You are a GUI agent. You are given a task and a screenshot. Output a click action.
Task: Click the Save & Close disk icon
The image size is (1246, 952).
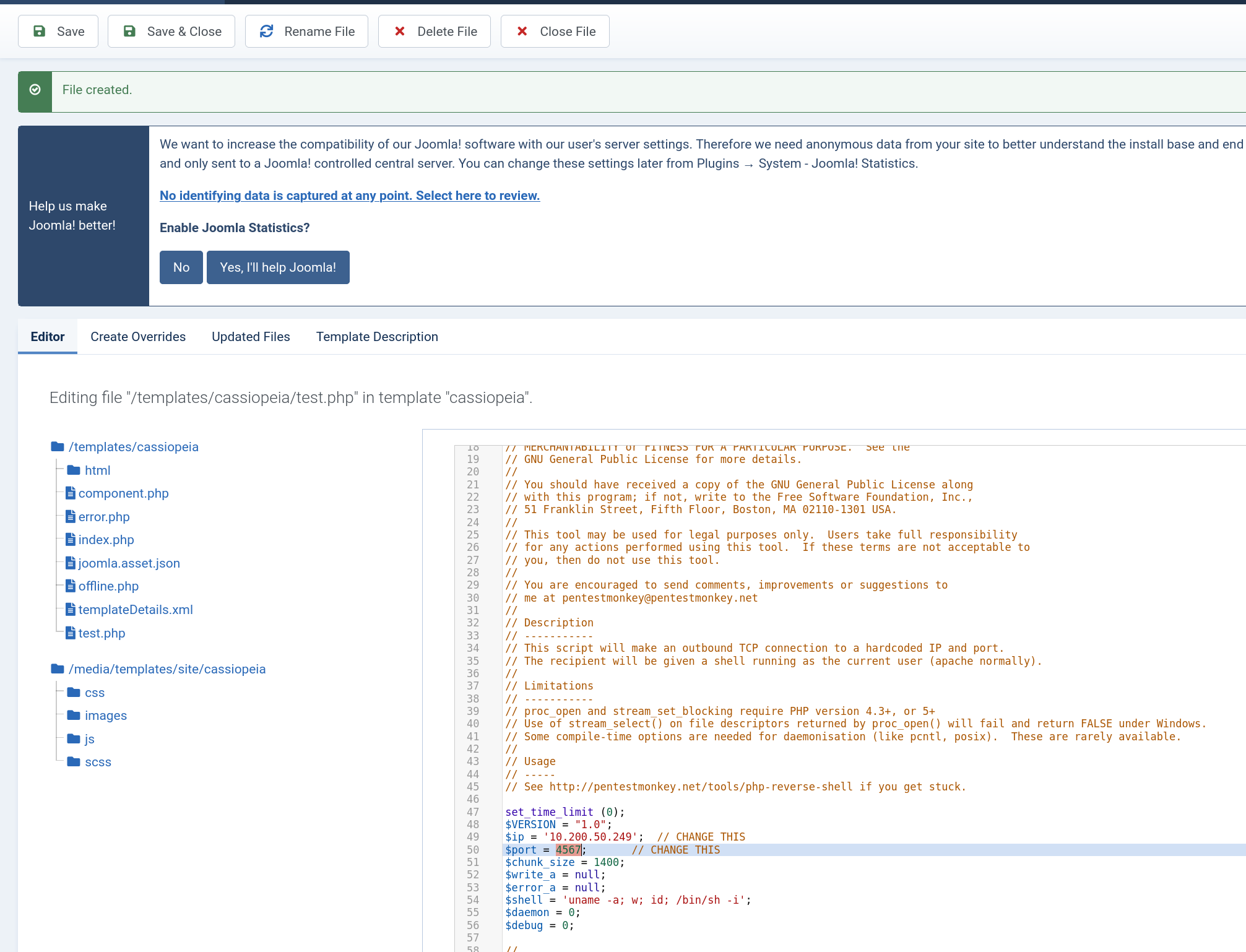point(129,31)
